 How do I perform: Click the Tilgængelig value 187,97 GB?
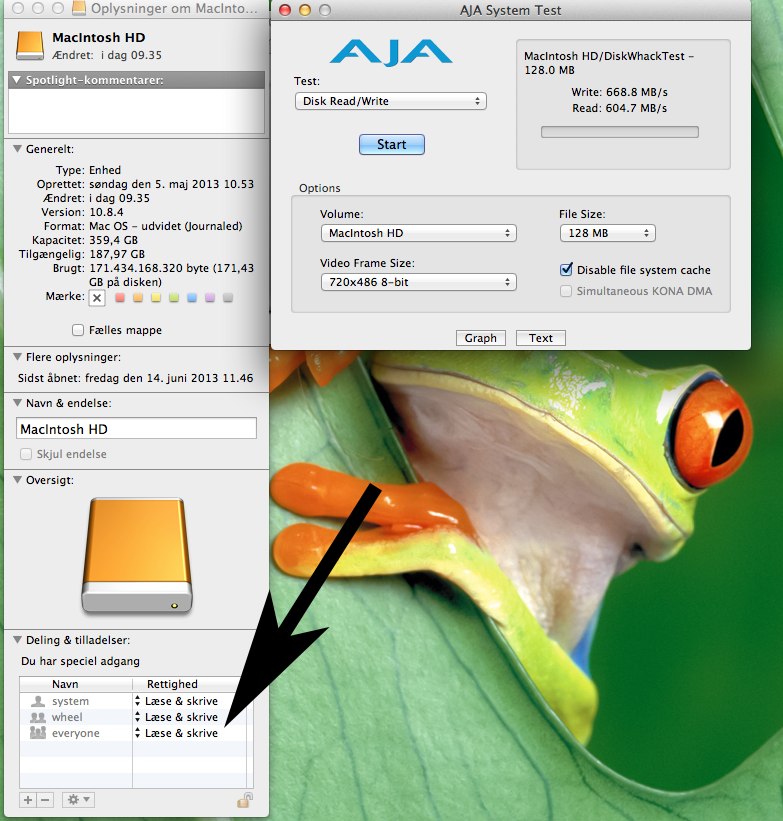coord(117,254)
